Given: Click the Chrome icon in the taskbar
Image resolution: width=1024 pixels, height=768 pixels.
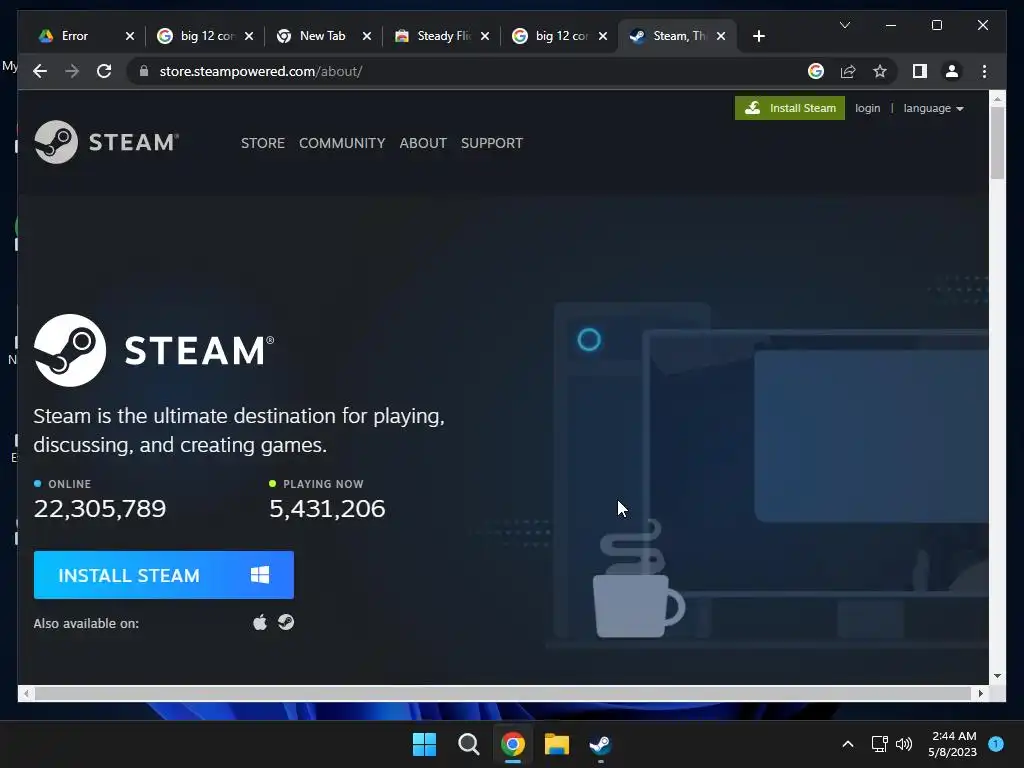Looking at the screenshot, I should [513, 744].
